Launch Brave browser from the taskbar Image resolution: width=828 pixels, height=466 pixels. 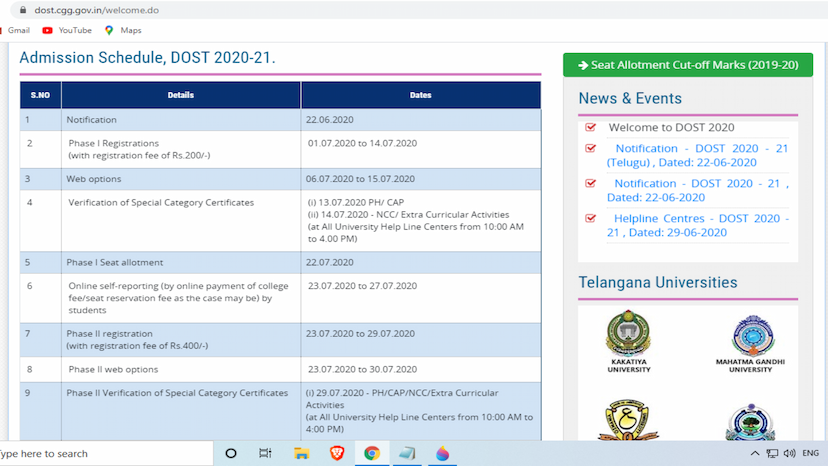pos(336,453)
